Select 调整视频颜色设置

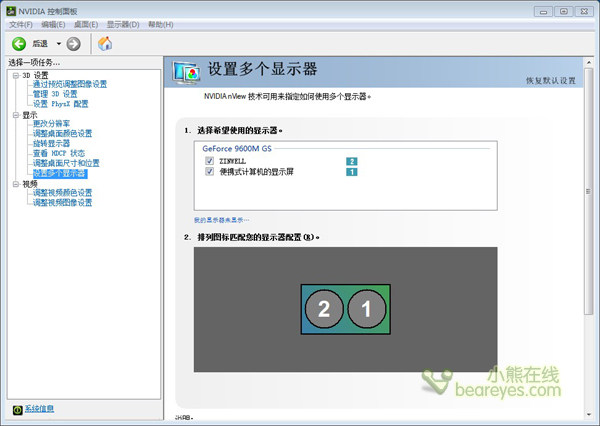62,193
